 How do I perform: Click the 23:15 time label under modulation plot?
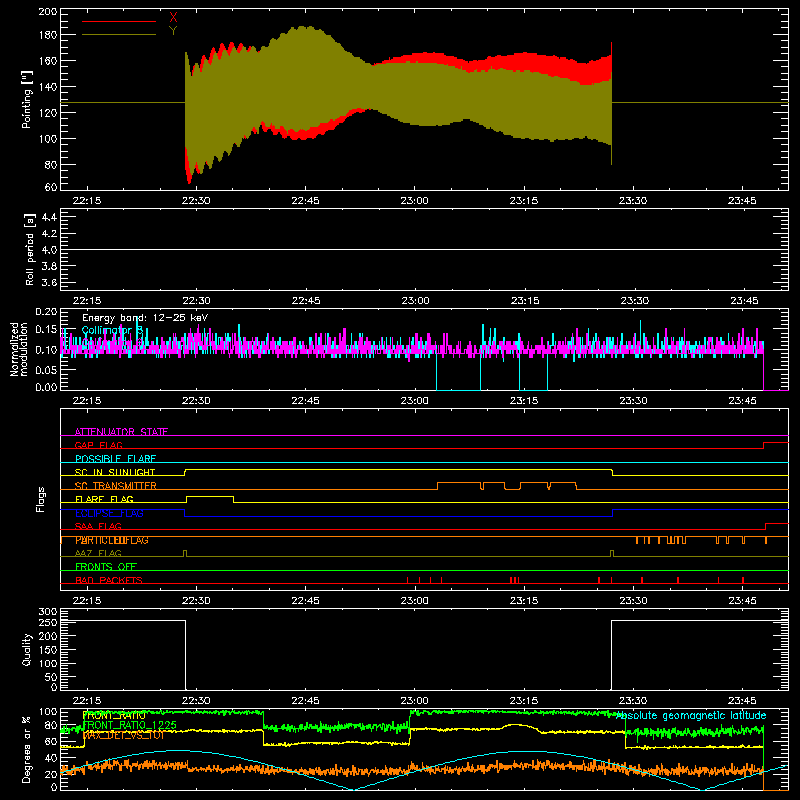[x=524, y=401]
